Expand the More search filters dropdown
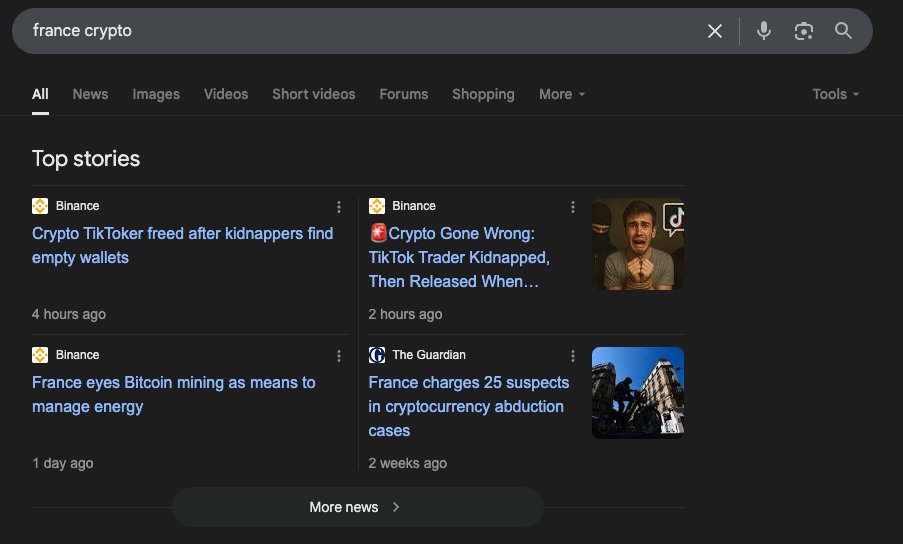The height and width of the screenshot is (544, 903). coord(561,94)
